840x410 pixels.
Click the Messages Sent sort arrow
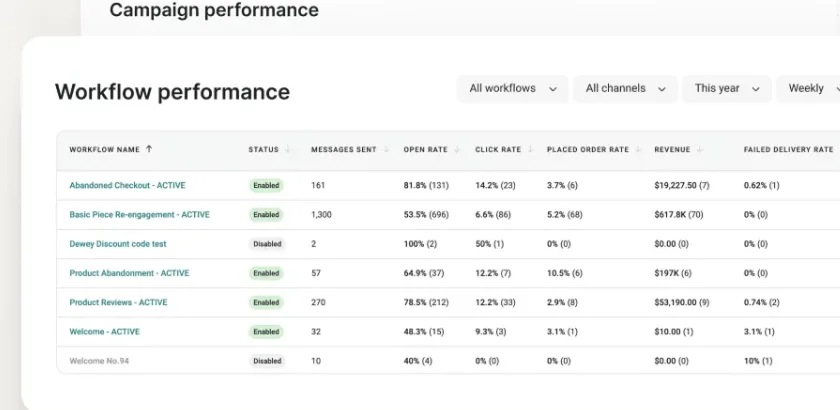(386, 150)
